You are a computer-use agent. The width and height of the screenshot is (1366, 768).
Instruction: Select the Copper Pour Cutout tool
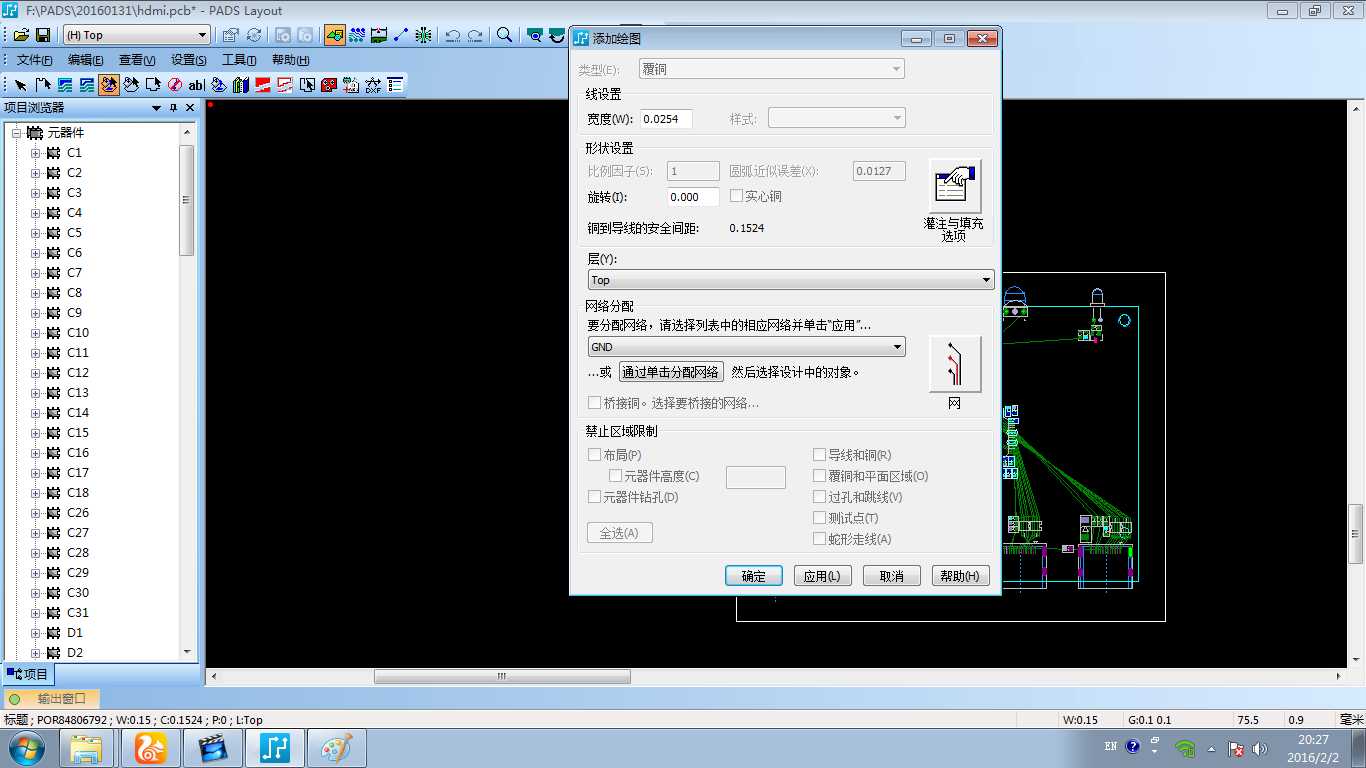click(131, 85)
